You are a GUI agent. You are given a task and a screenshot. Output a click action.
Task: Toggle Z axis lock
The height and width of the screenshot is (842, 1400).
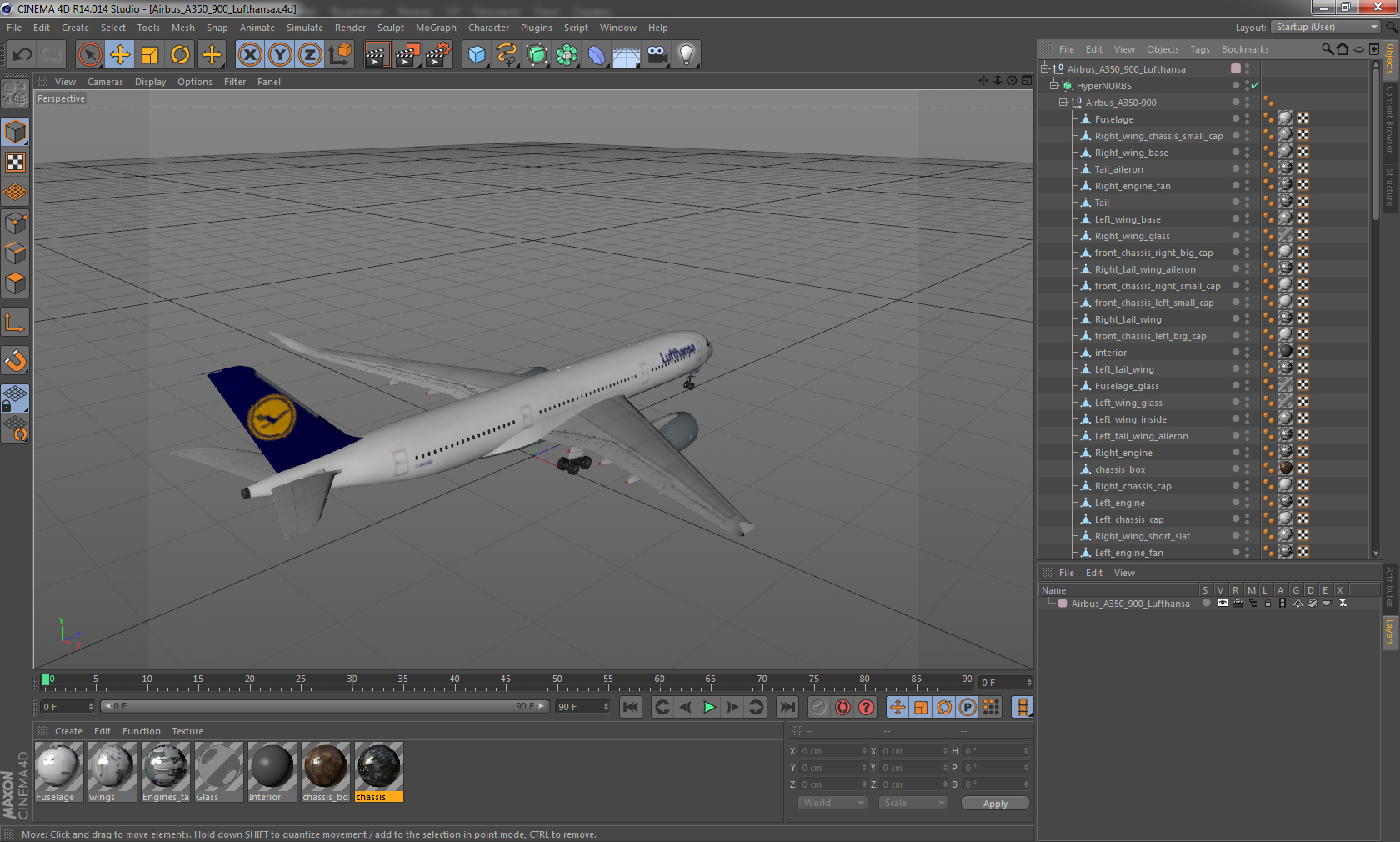310,55
